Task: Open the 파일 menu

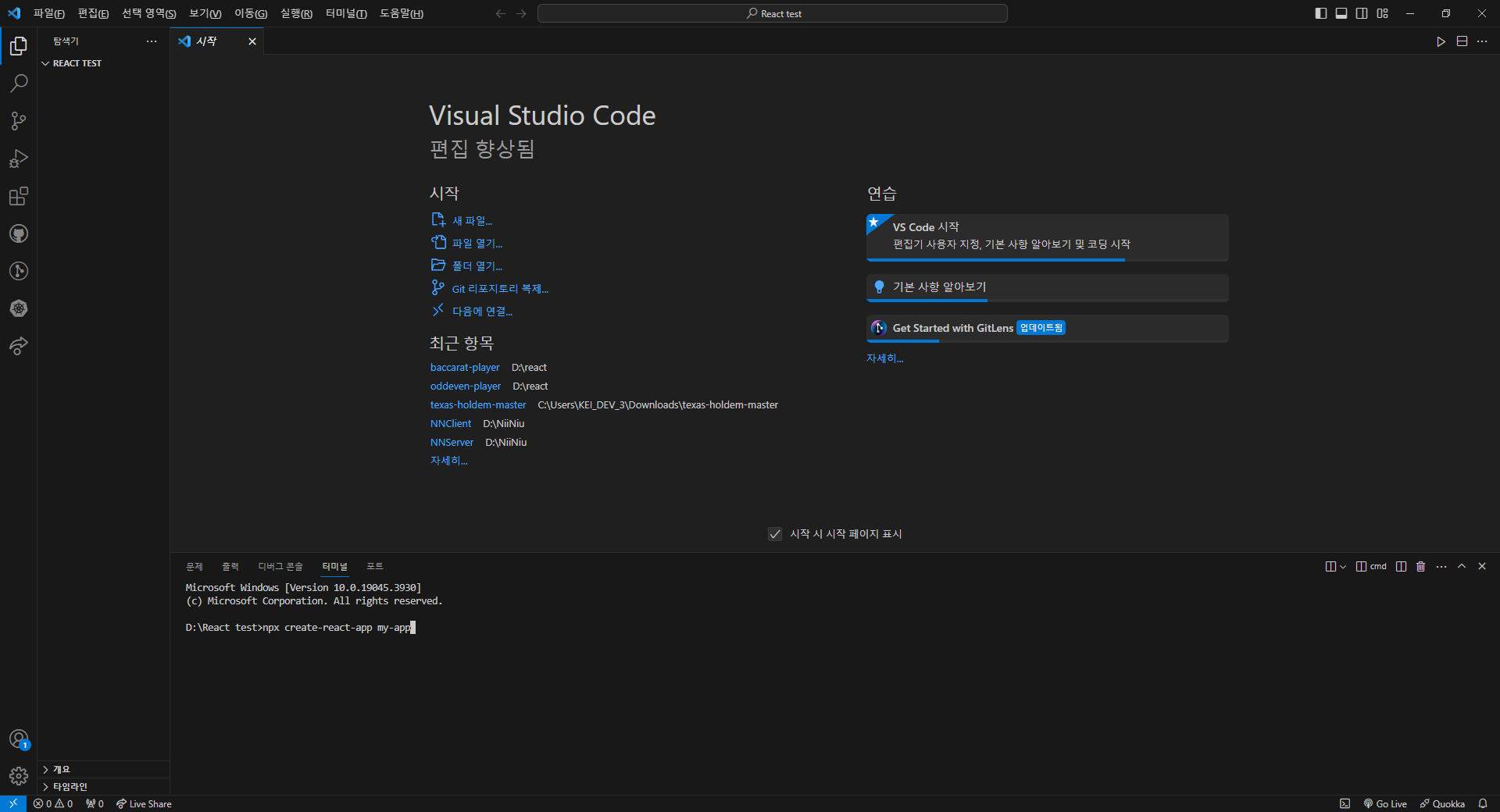Action: pyautogui.click(x=48, y=13)
